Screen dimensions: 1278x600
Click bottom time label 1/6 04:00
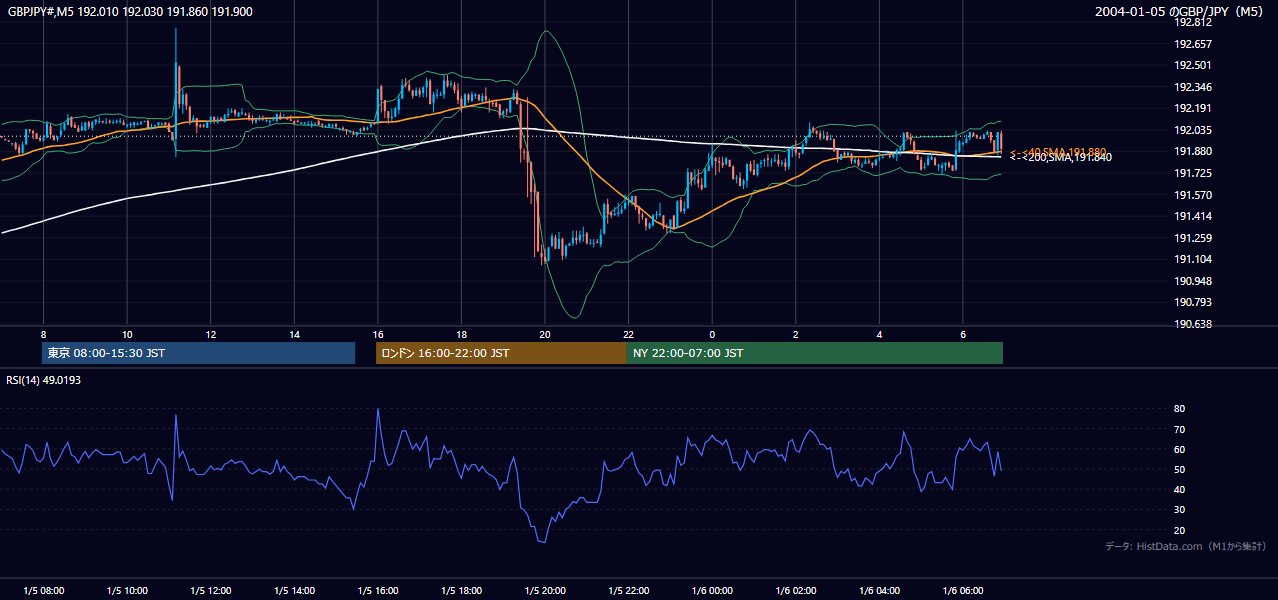[879, 590]
